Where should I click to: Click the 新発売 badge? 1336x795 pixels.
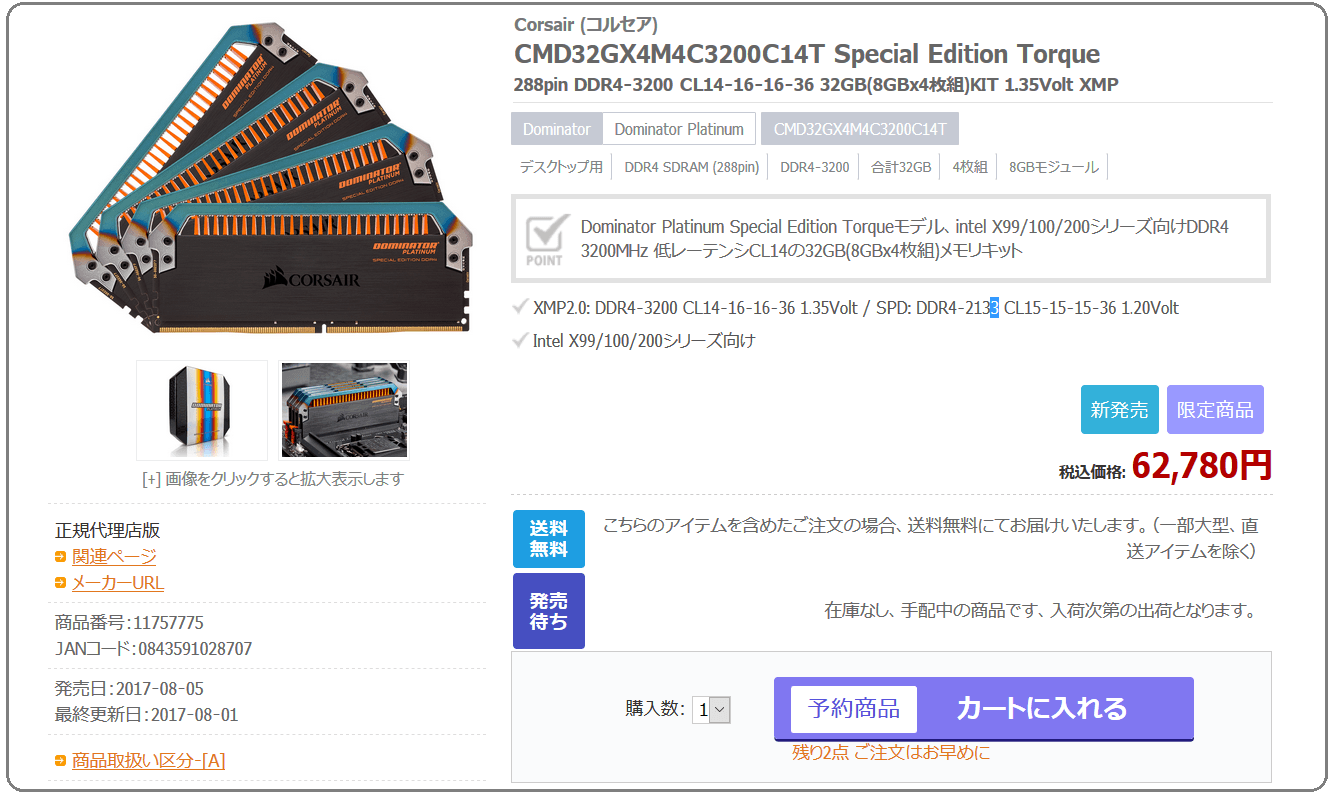(1119, 410)
